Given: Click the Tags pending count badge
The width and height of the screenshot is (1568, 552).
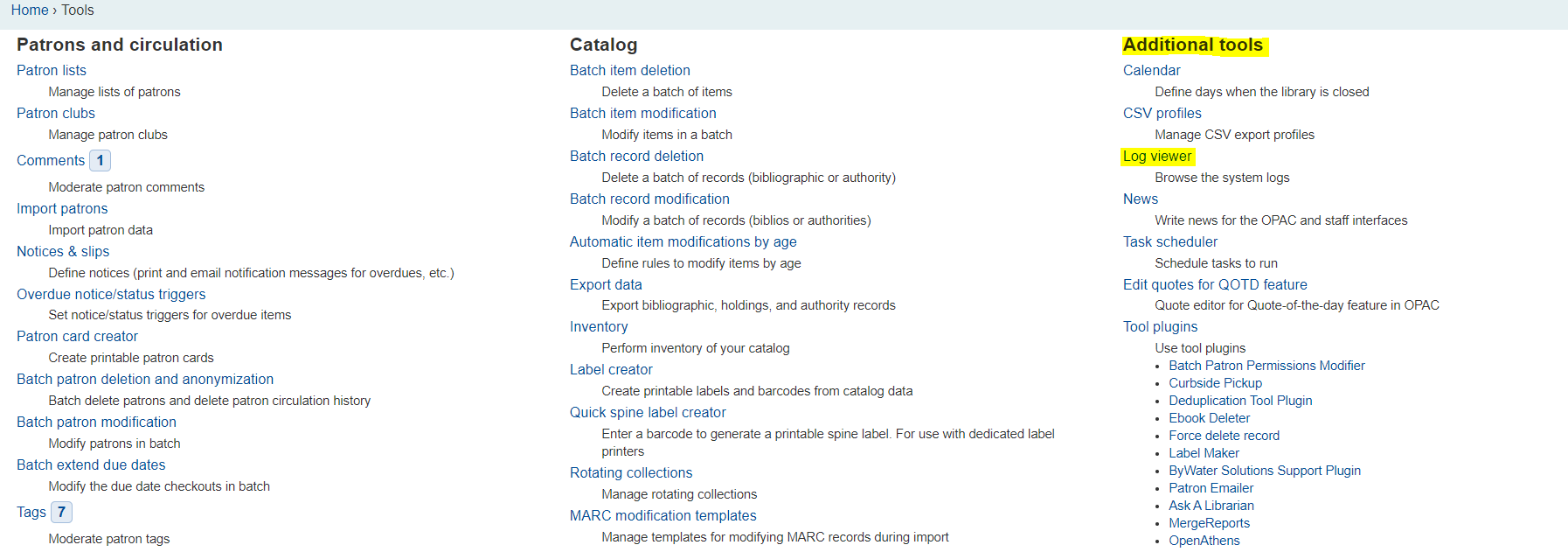Looking at the screenshot, I should [x=61, y=513].
